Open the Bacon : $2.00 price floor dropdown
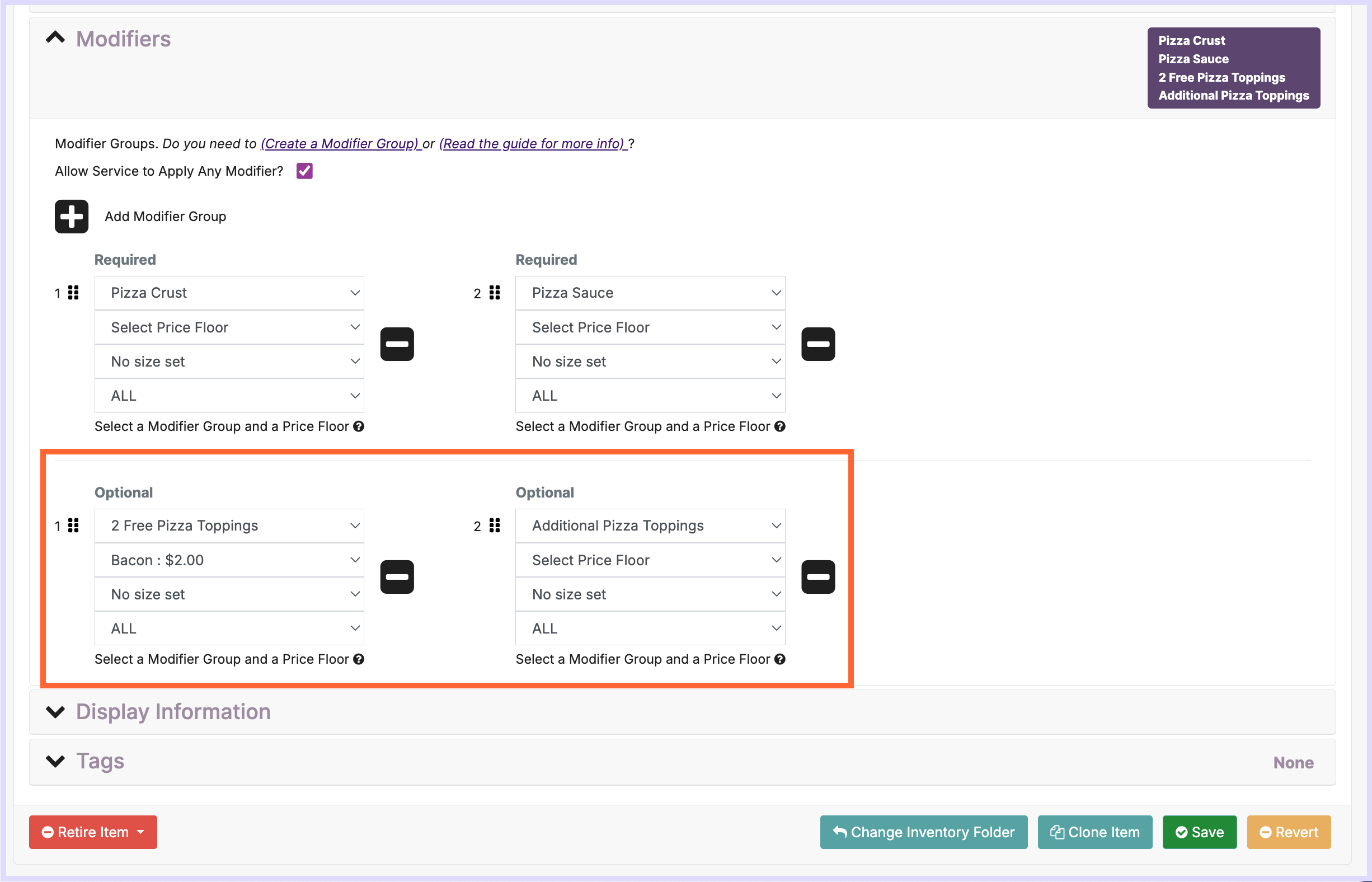 point(229,560)
